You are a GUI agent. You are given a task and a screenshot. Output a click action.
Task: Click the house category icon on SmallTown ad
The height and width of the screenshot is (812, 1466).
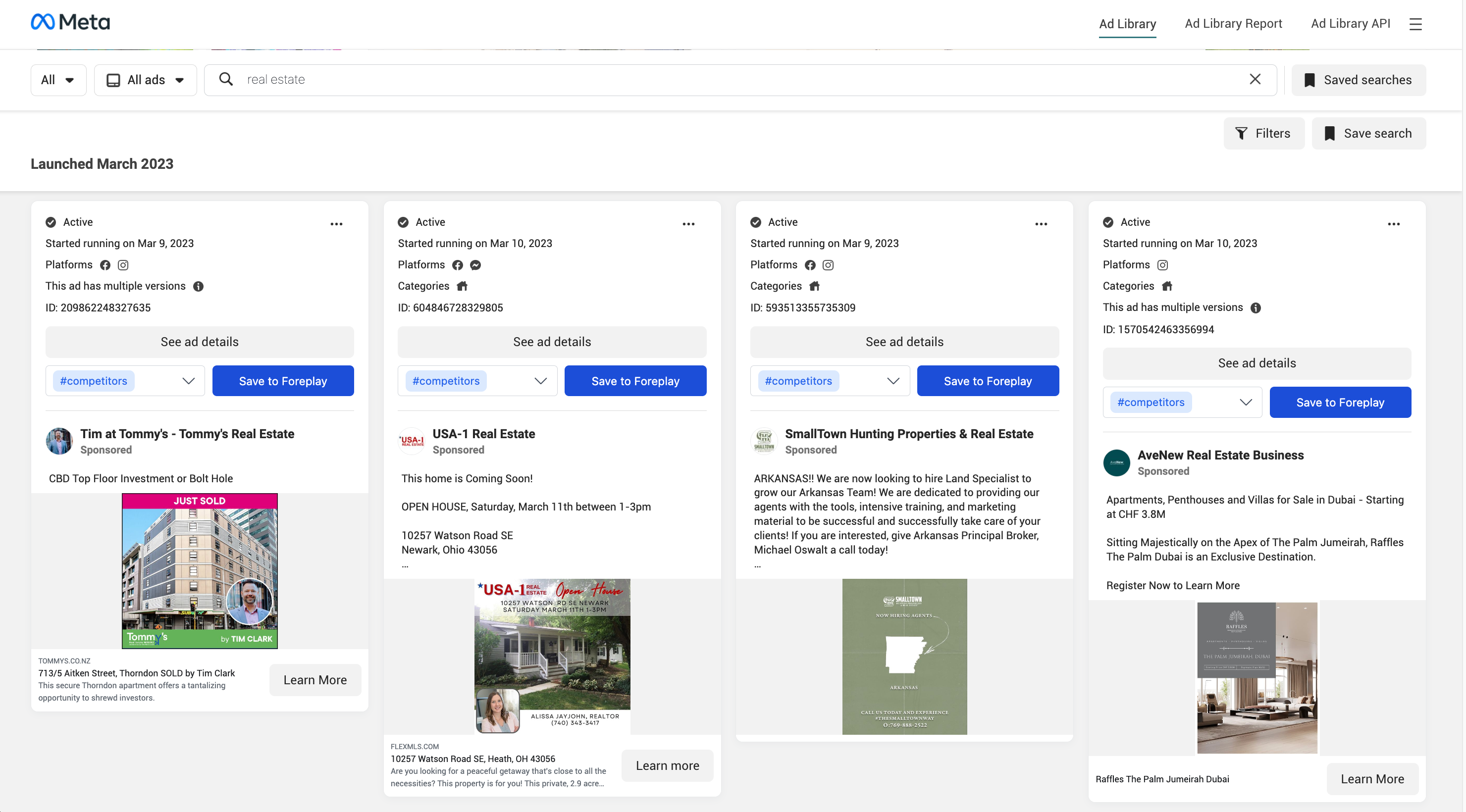[x=814, y=286]
